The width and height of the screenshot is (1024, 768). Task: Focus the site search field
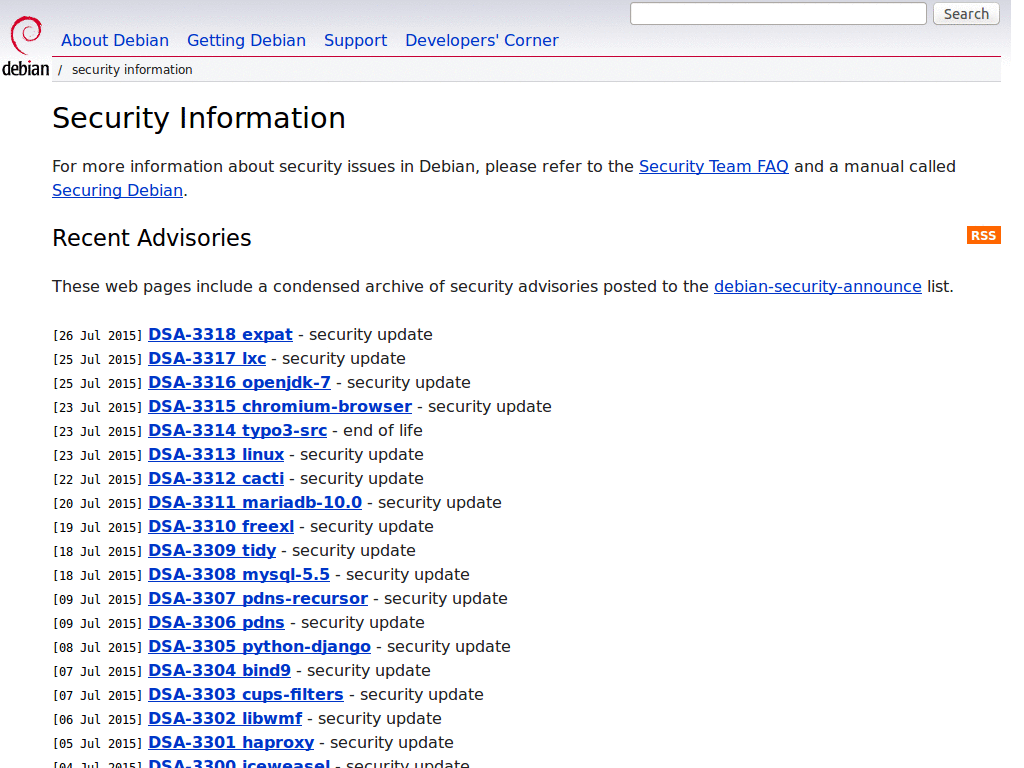pyautogui.click(x=778, y=14)
